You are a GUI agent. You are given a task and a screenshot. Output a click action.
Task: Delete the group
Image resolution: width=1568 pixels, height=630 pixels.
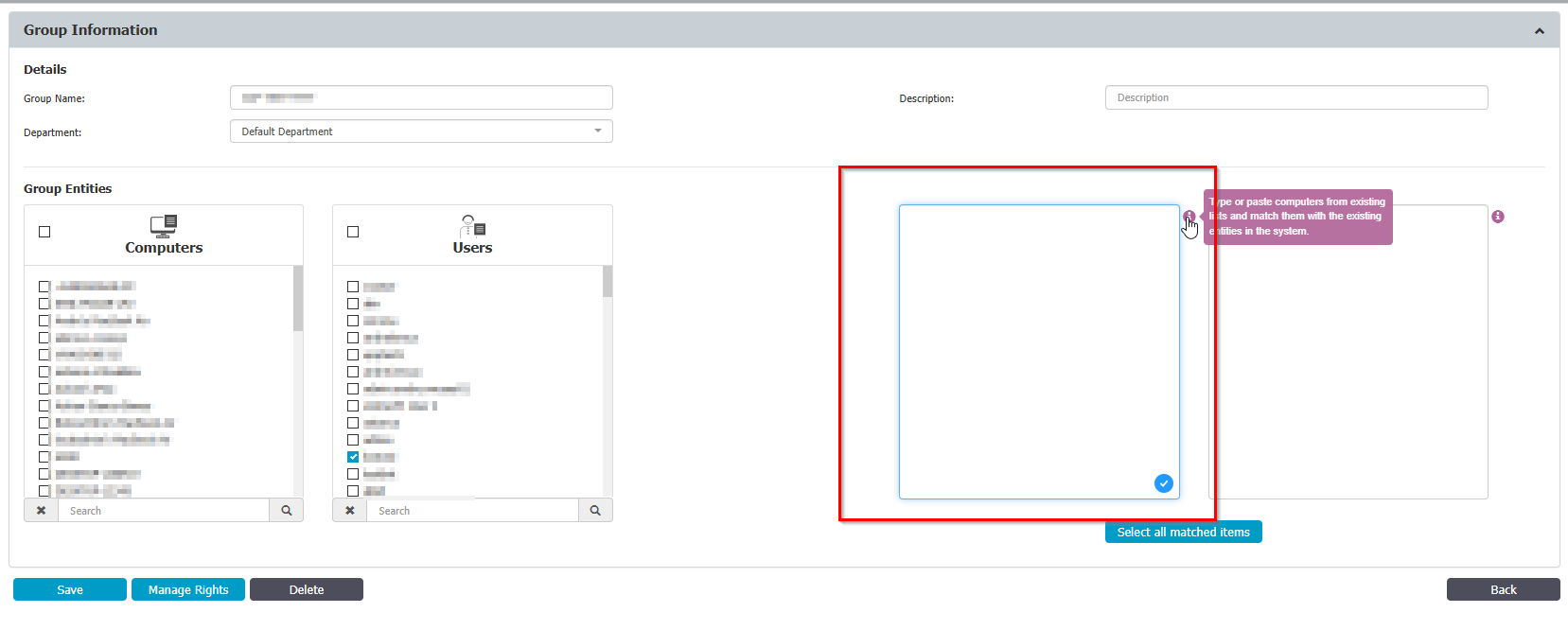point(307,589)
